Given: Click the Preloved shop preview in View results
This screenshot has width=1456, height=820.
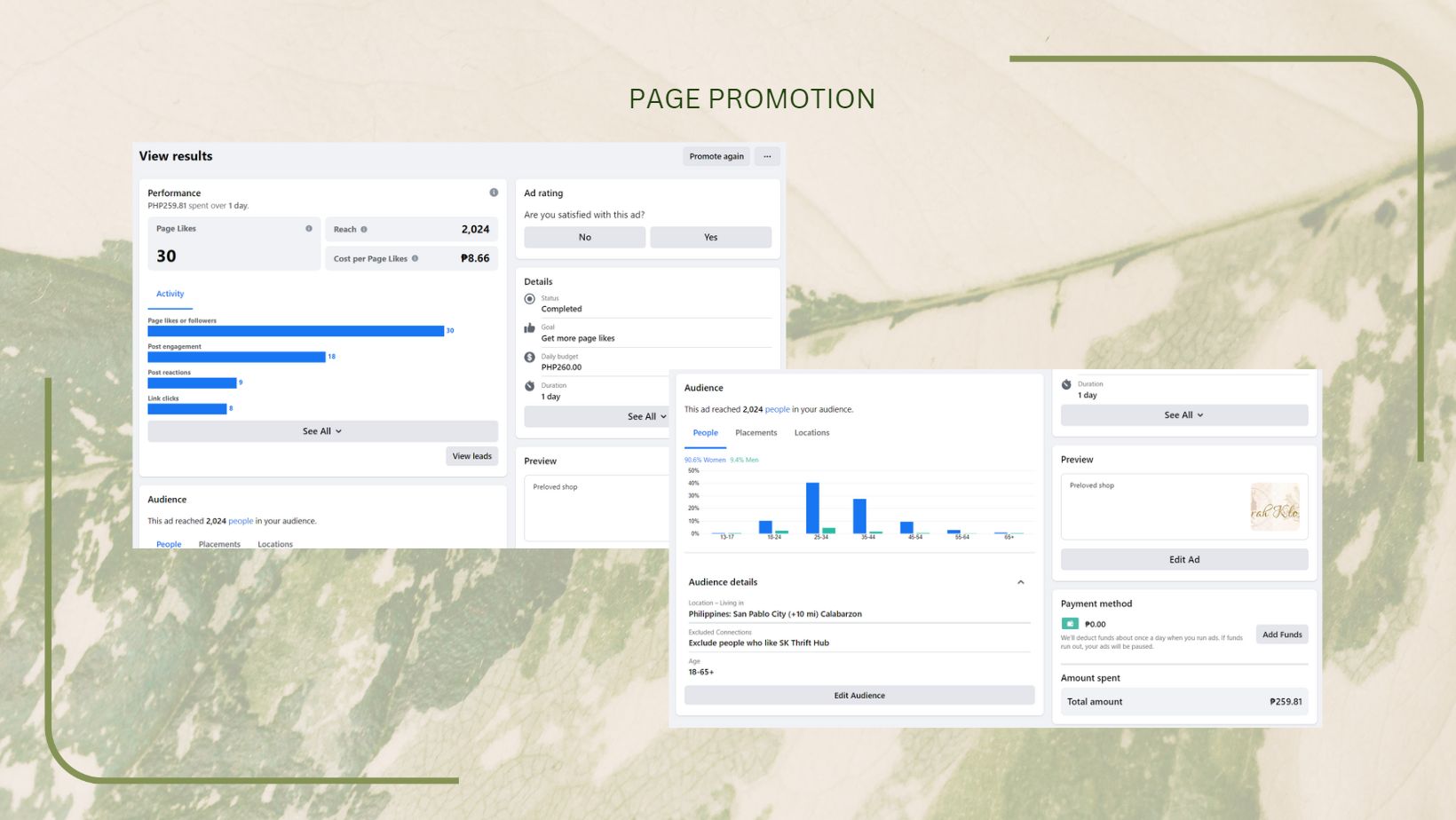Looking at the screenshot, I should pos(597,508).
